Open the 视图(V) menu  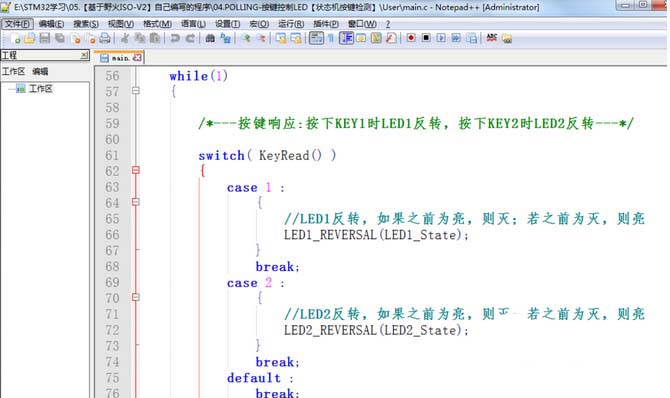point(121,24)
